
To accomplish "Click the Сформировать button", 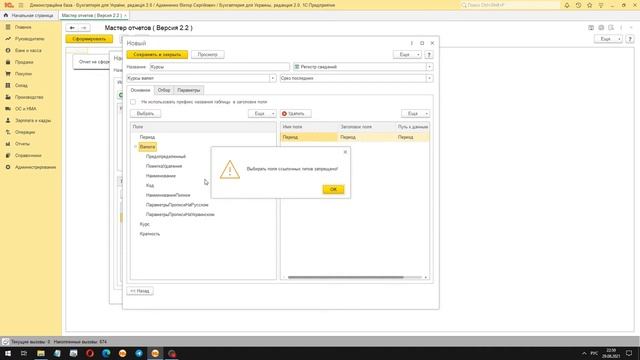I will [89, 39].
